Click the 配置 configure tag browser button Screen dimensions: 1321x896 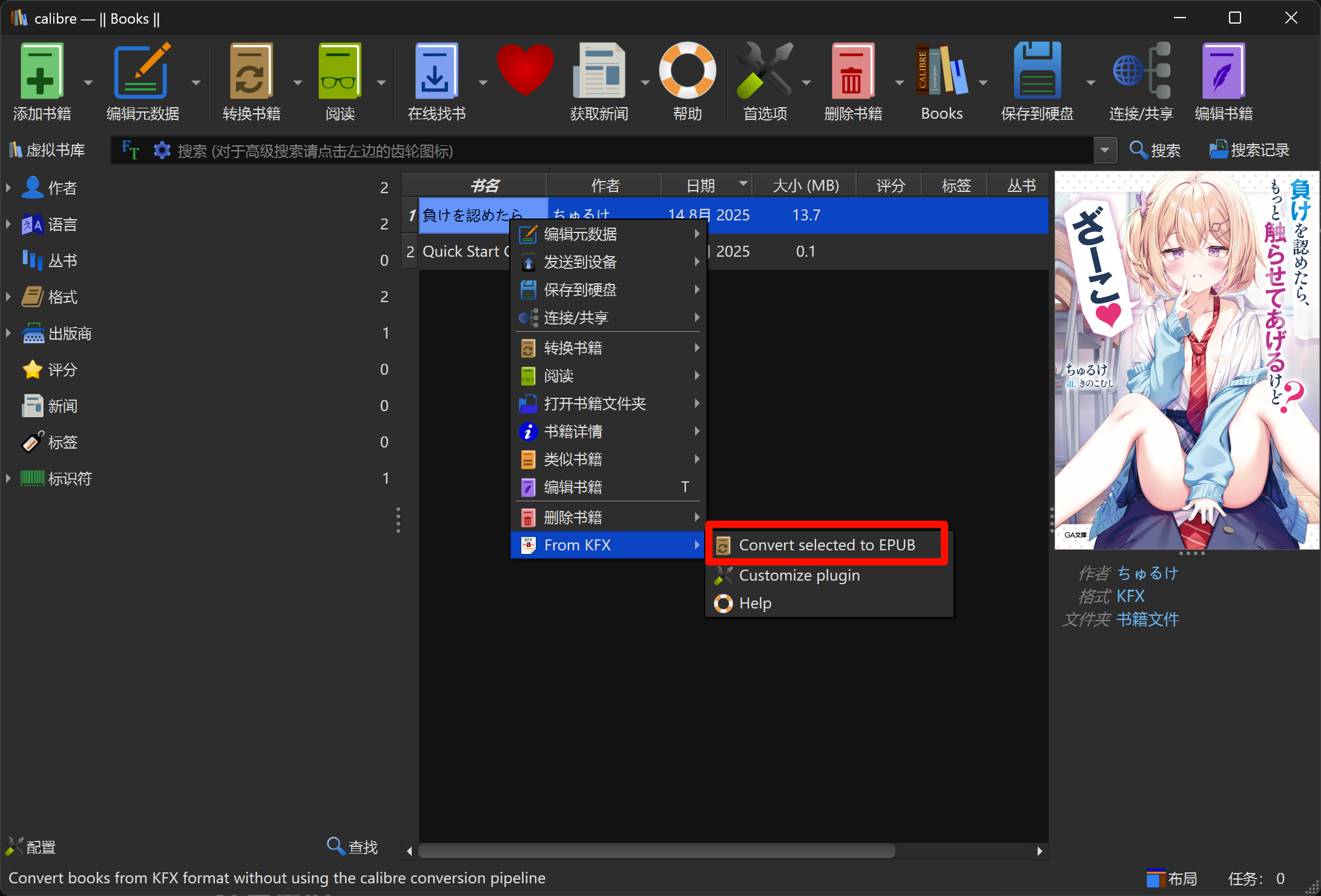pyautogui.click(x=31, y=846)
